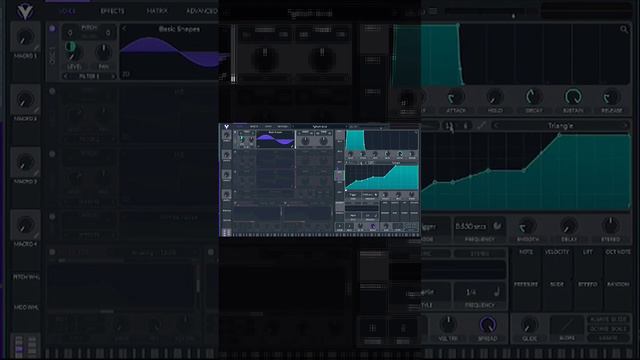Screen dimensions: 640x360
Task: Click the edit pencil on MACRO 3
Action: pyautogui.click(x=36, y=173)
